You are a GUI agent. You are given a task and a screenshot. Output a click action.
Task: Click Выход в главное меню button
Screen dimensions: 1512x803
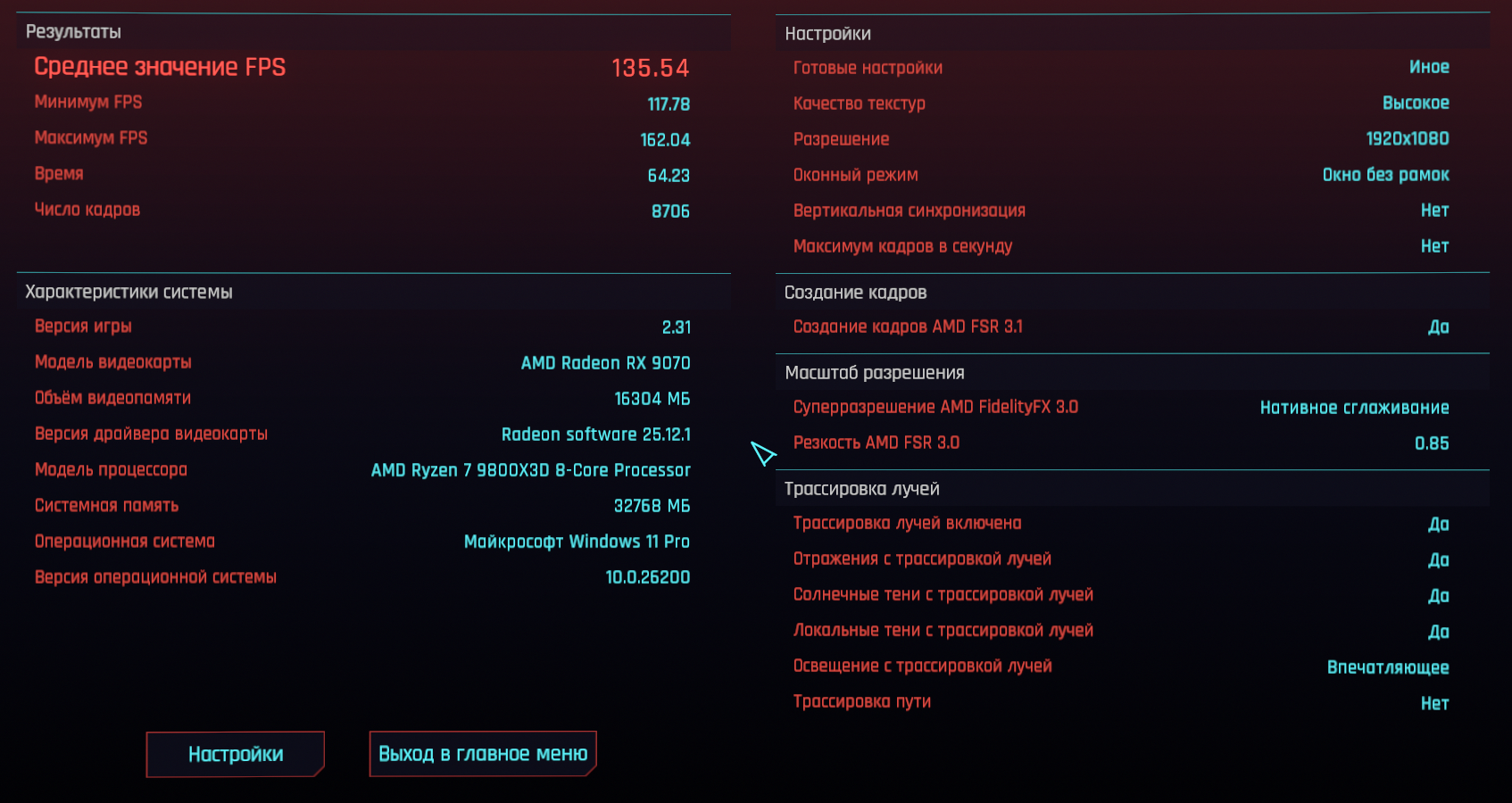(x=483, y=754)
